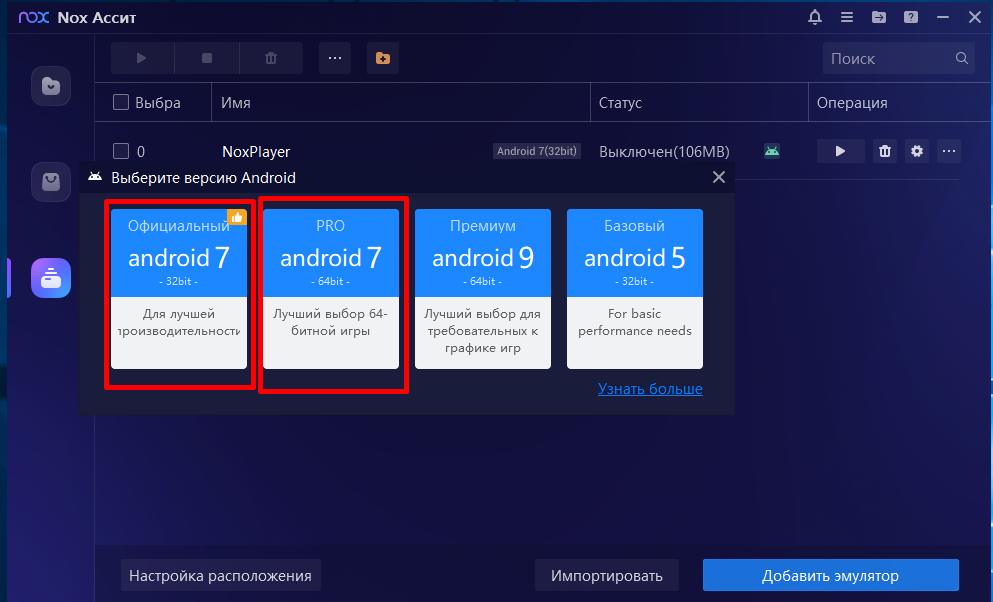
Task: Delete NoxPlayer using row trash icon
Action: click(x=885, y=151)
